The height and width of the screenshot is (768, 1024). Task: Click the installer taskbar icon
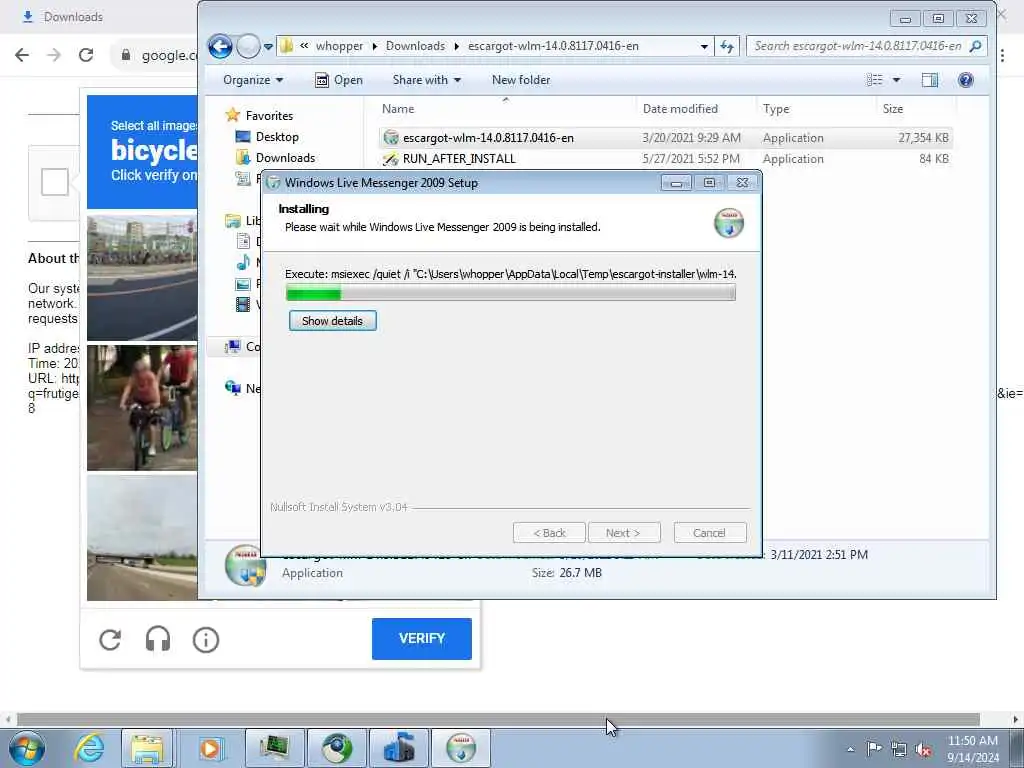[x=461, y=748]
